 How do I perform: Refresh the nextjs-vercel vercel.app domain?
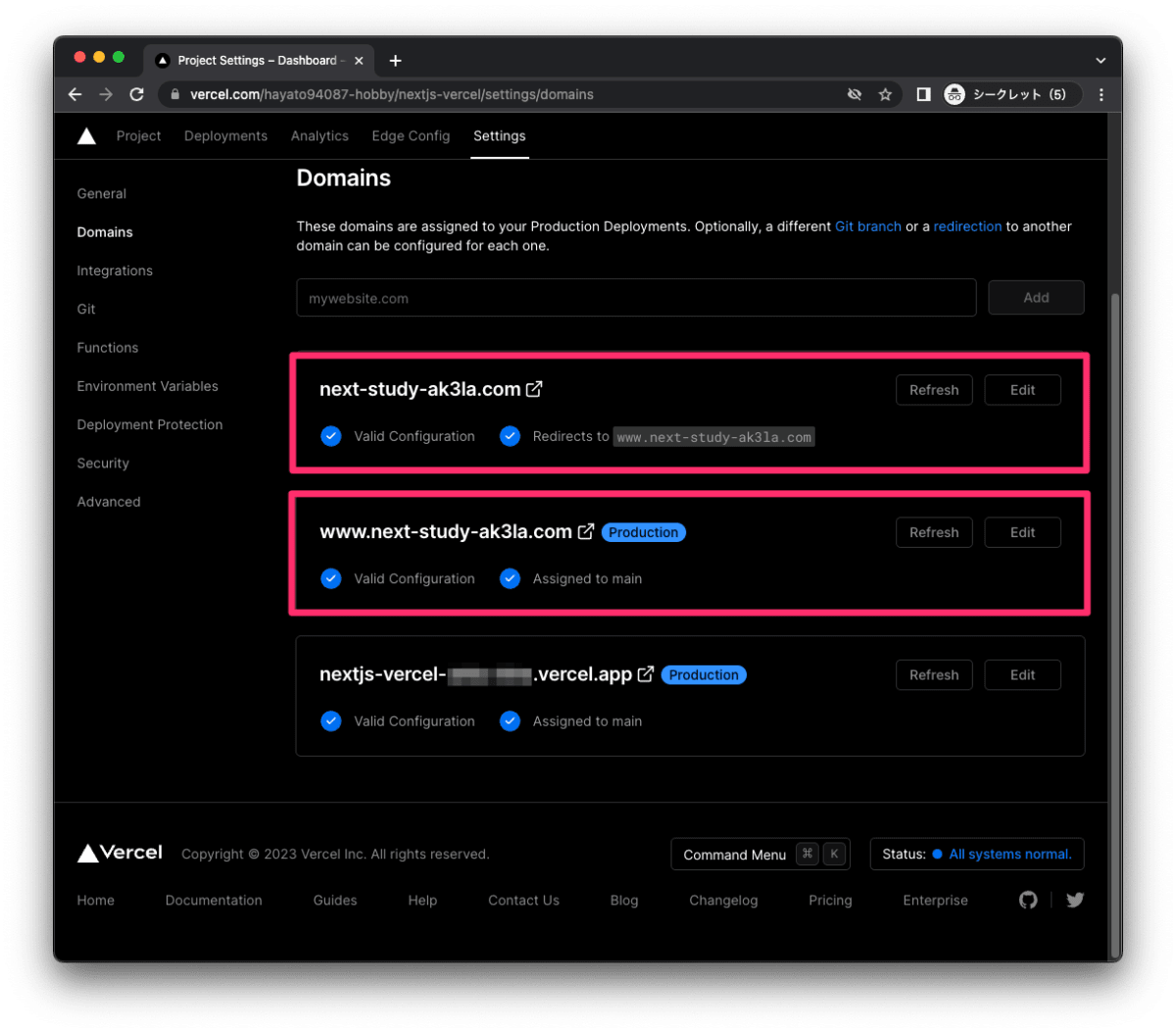[934, 675]
